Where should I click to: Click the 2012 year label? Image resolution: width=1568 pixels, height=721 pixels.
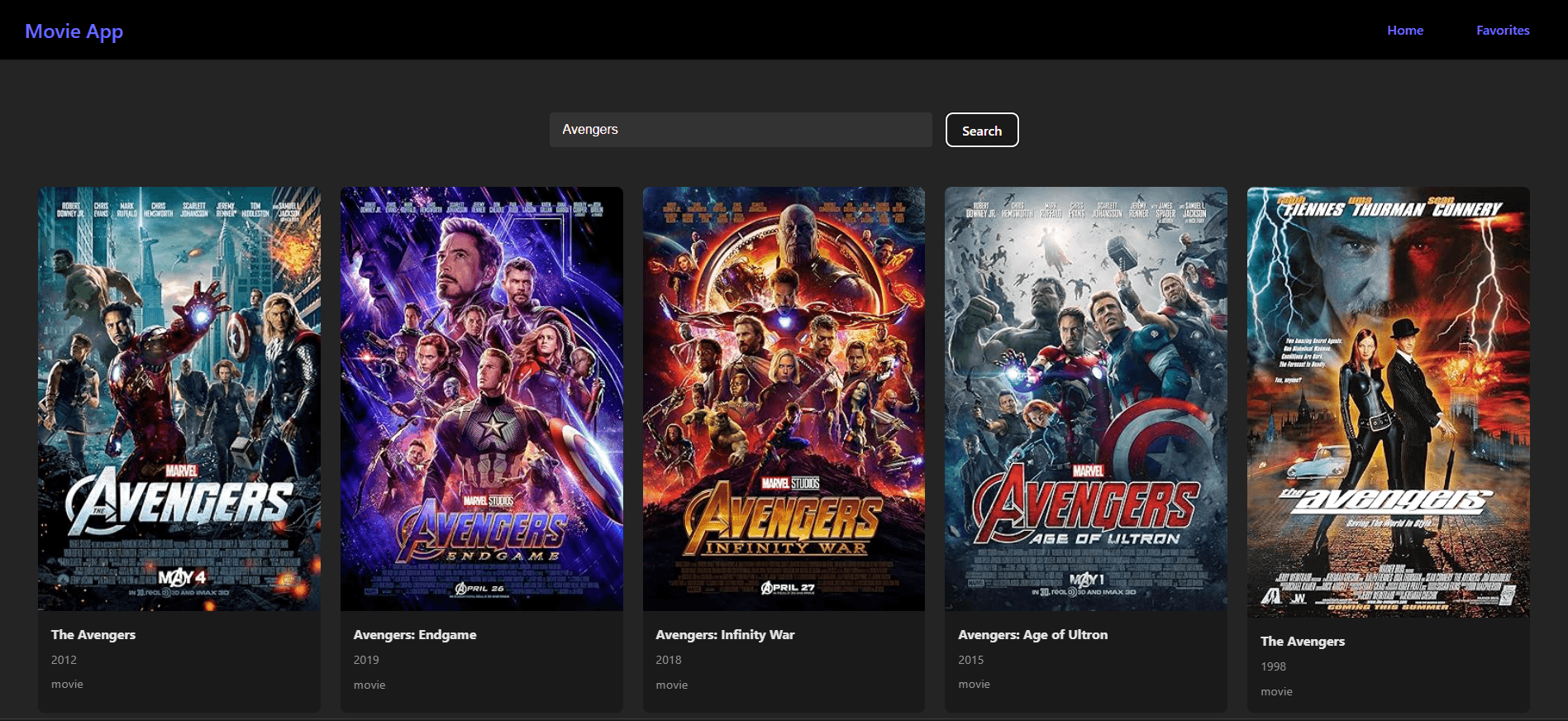coord(64,660)
